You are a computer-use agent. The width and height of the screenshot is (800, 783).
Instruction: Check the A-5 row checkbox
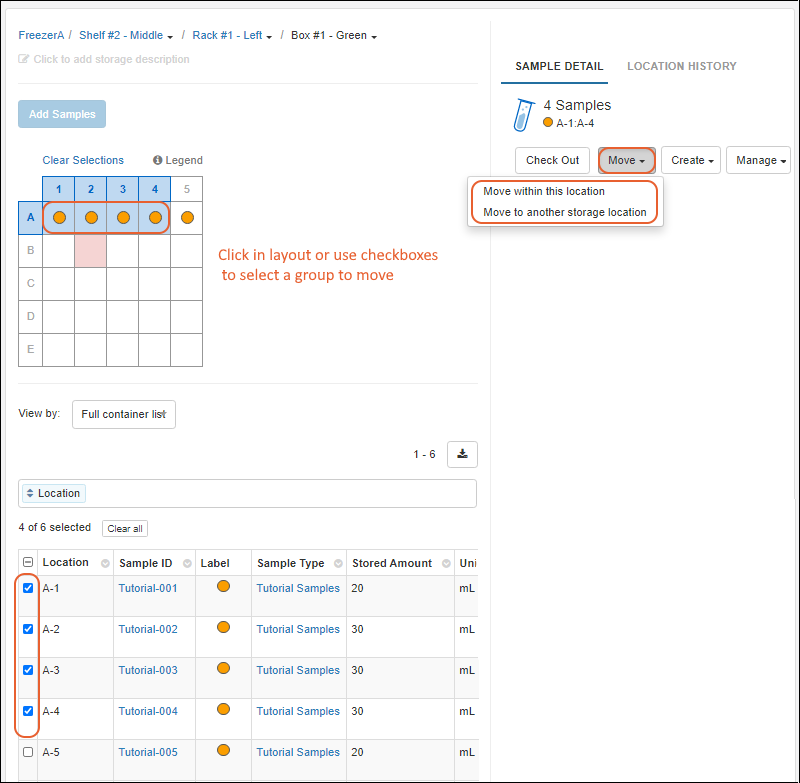(x=28, y=752)
